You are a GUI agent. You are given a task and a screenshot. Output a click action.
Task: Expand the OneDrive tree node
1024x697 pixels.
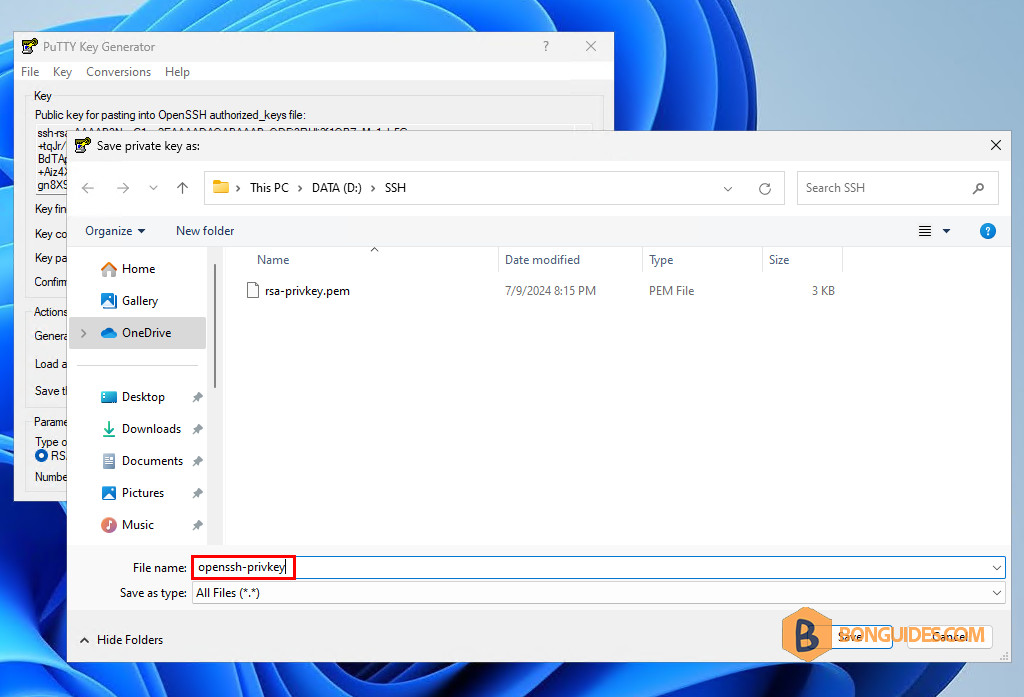coord(84,333)
